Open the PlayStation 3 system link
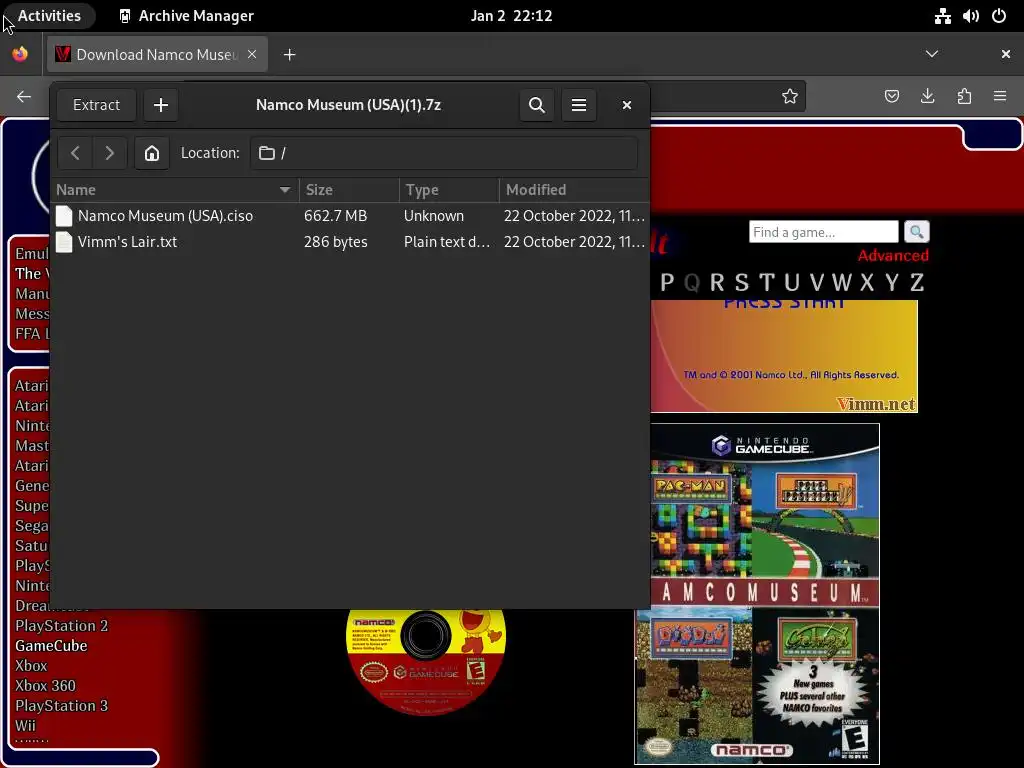 [x=61, y=706]
